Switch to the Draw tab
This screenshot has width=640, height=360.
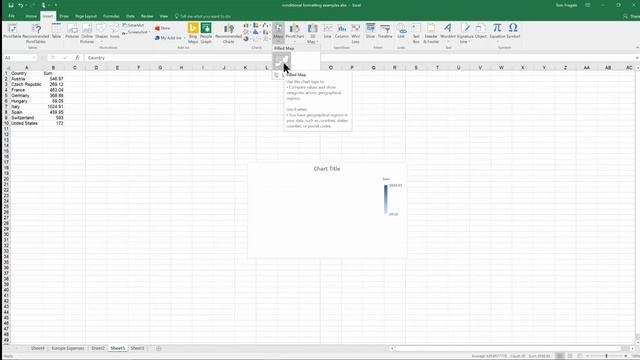[x=64, y=16]
